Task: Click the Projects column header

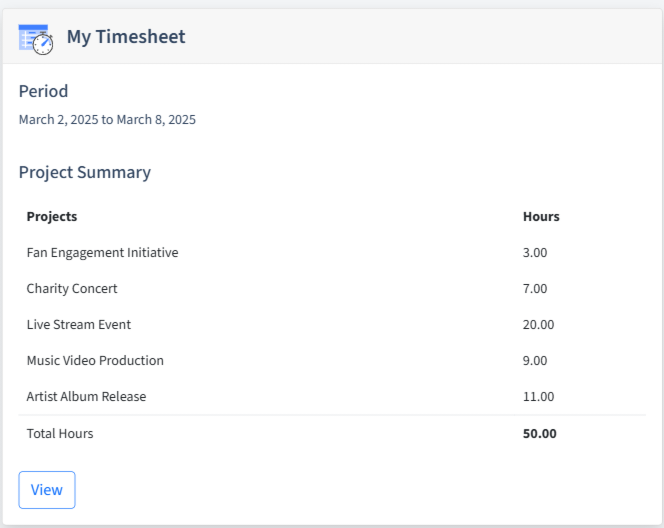Action: 52,216
